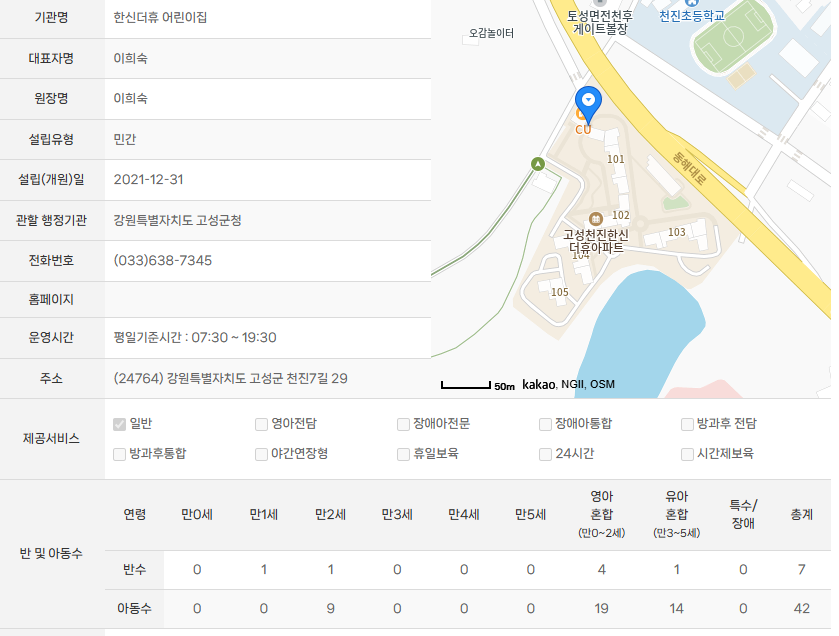Click the operating hours 07:30 ~ 19:30
The width and height of the screenshot is (839, 636).
234,338
